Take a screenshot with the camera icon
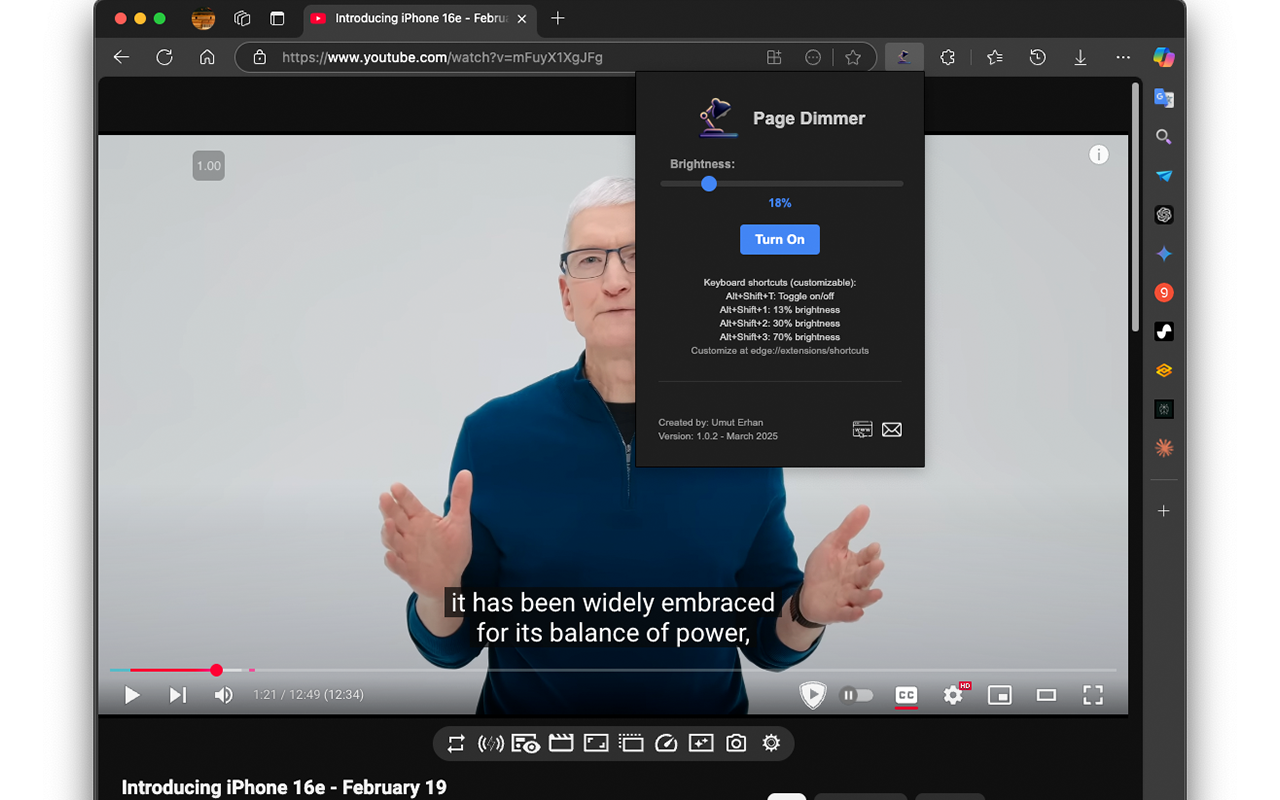The width and height of the screenshot is (1280, 800). click(736, 743)
